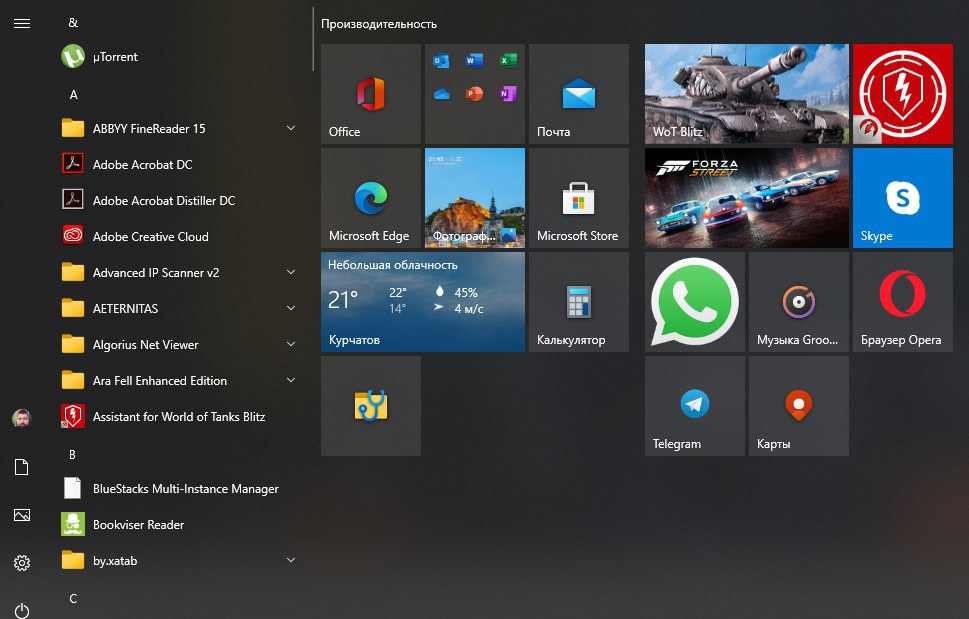Open the Карты maps tile
The height and width of the screenshot is (619, 969).
(x=798, y=406)
